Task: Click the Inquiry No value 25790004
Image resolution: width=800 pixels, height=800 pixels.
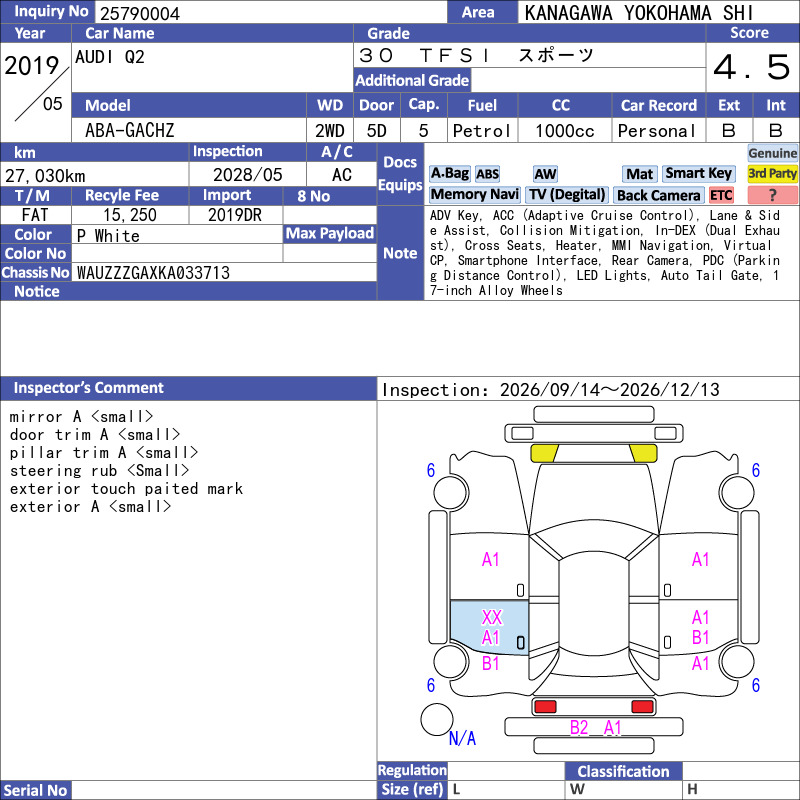Action: (140, 13)
